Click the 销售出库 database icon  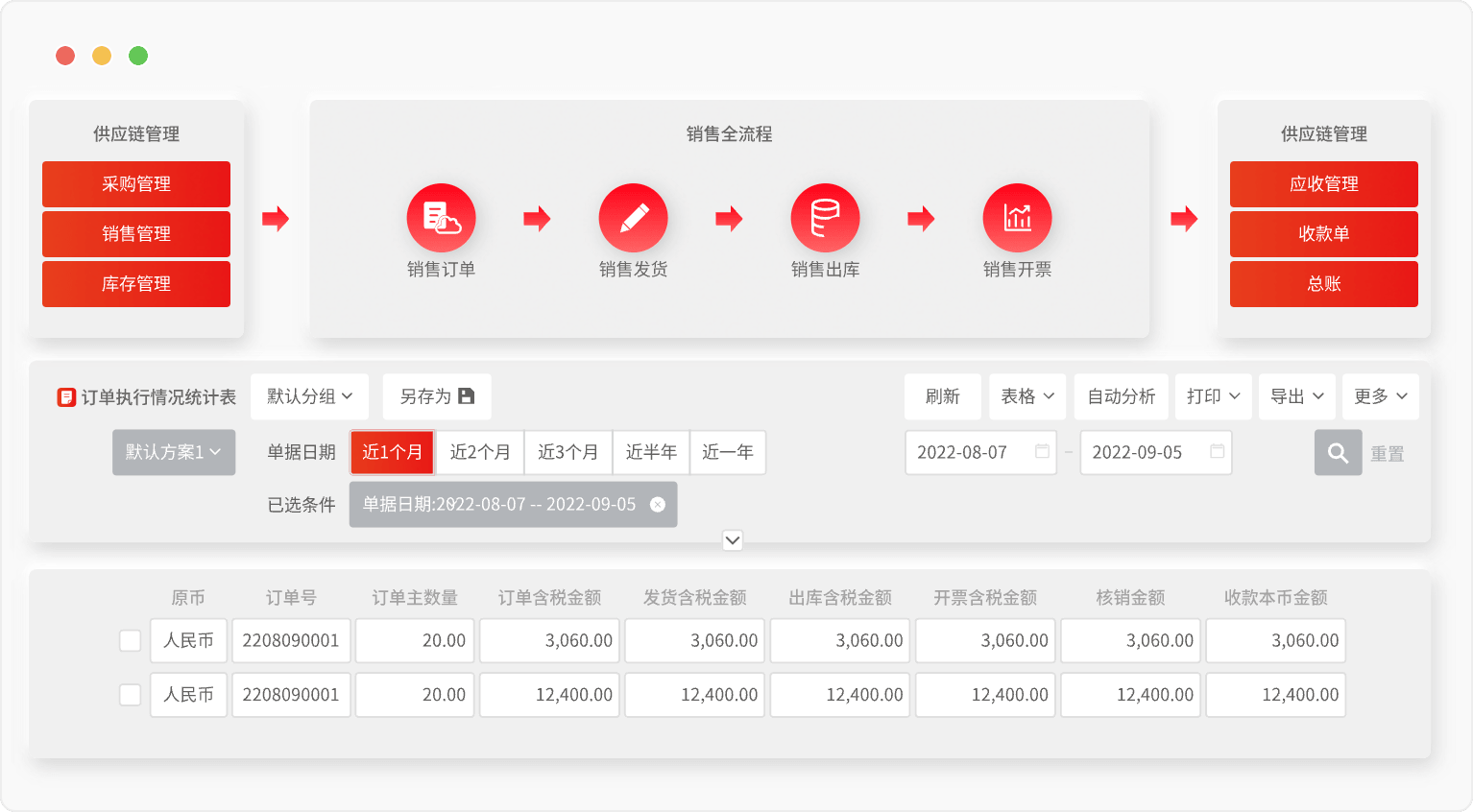[825, 218]
